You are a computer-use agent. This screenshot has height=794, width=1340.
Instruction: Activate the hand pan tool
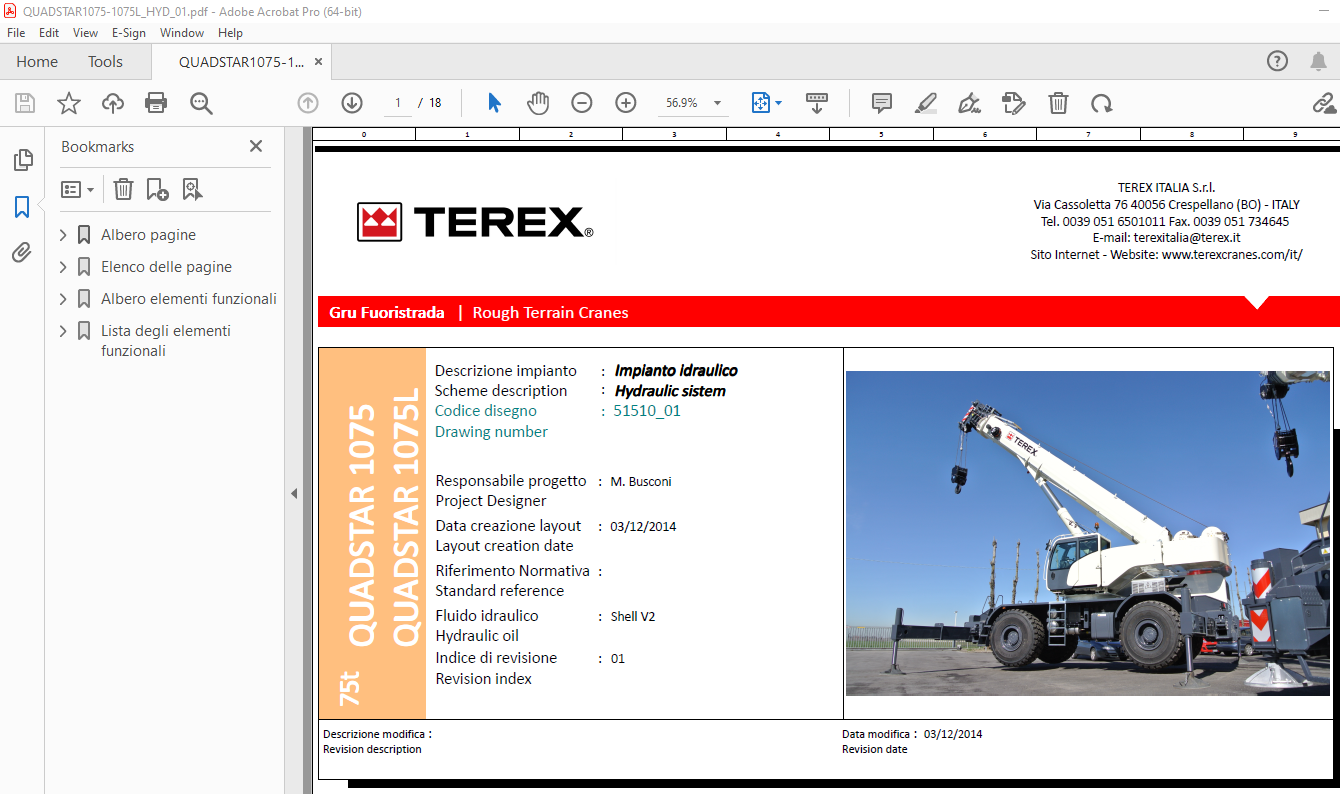click(x=538, y=103)
